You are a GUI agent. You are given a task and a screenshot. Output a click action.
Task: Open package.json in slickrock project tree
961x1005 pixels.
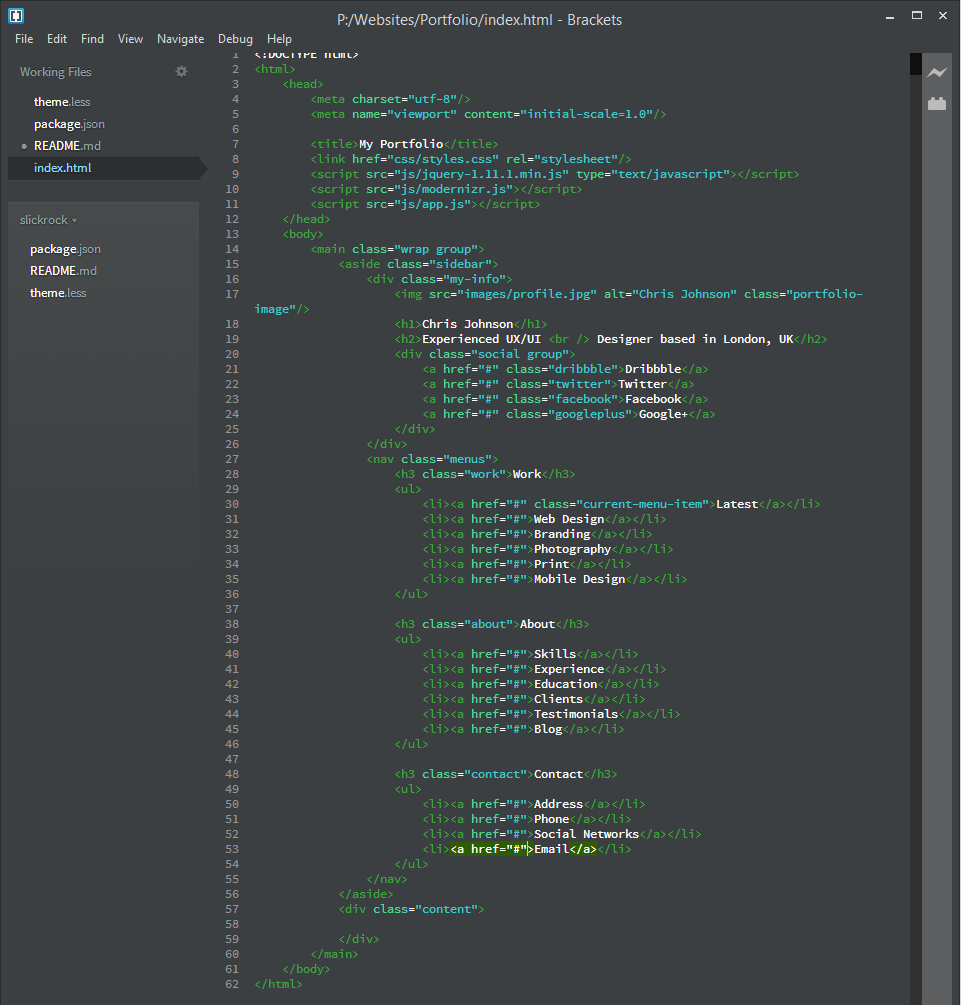(x=65, y=249)
